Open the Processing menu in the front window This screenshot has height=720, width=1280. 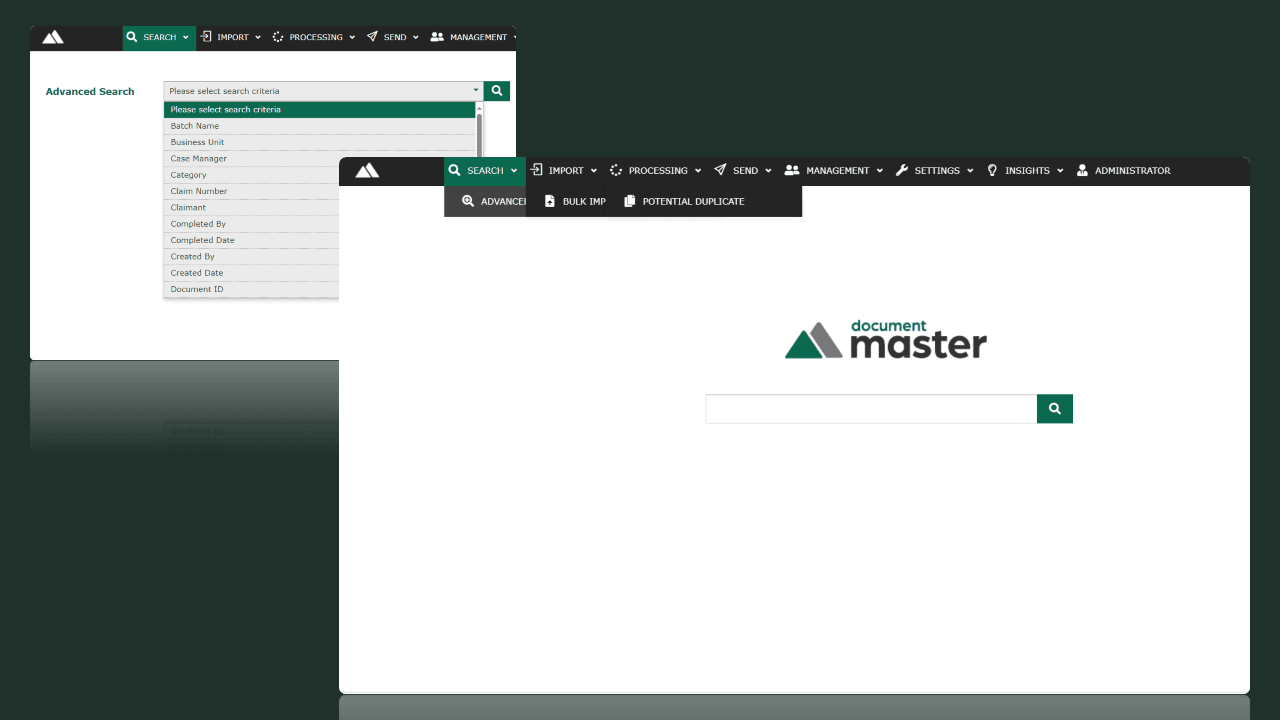pos(656,171)
